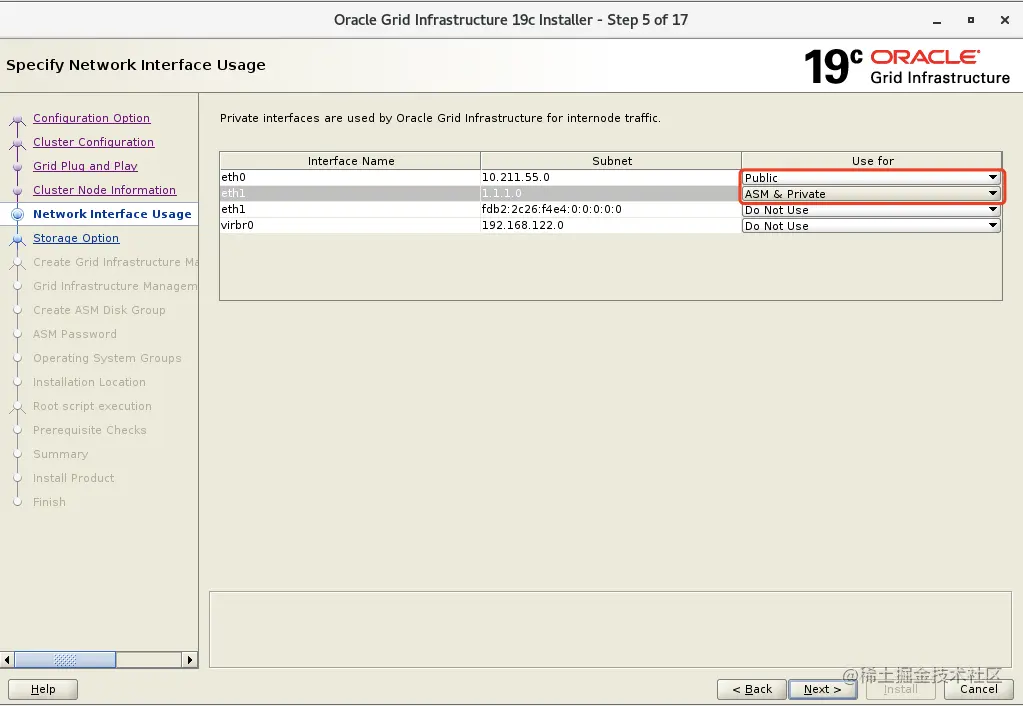1023x706 pixels.
Task: Open virbr0 Do Not Use dropdown
Action: [x=871, y=226]
